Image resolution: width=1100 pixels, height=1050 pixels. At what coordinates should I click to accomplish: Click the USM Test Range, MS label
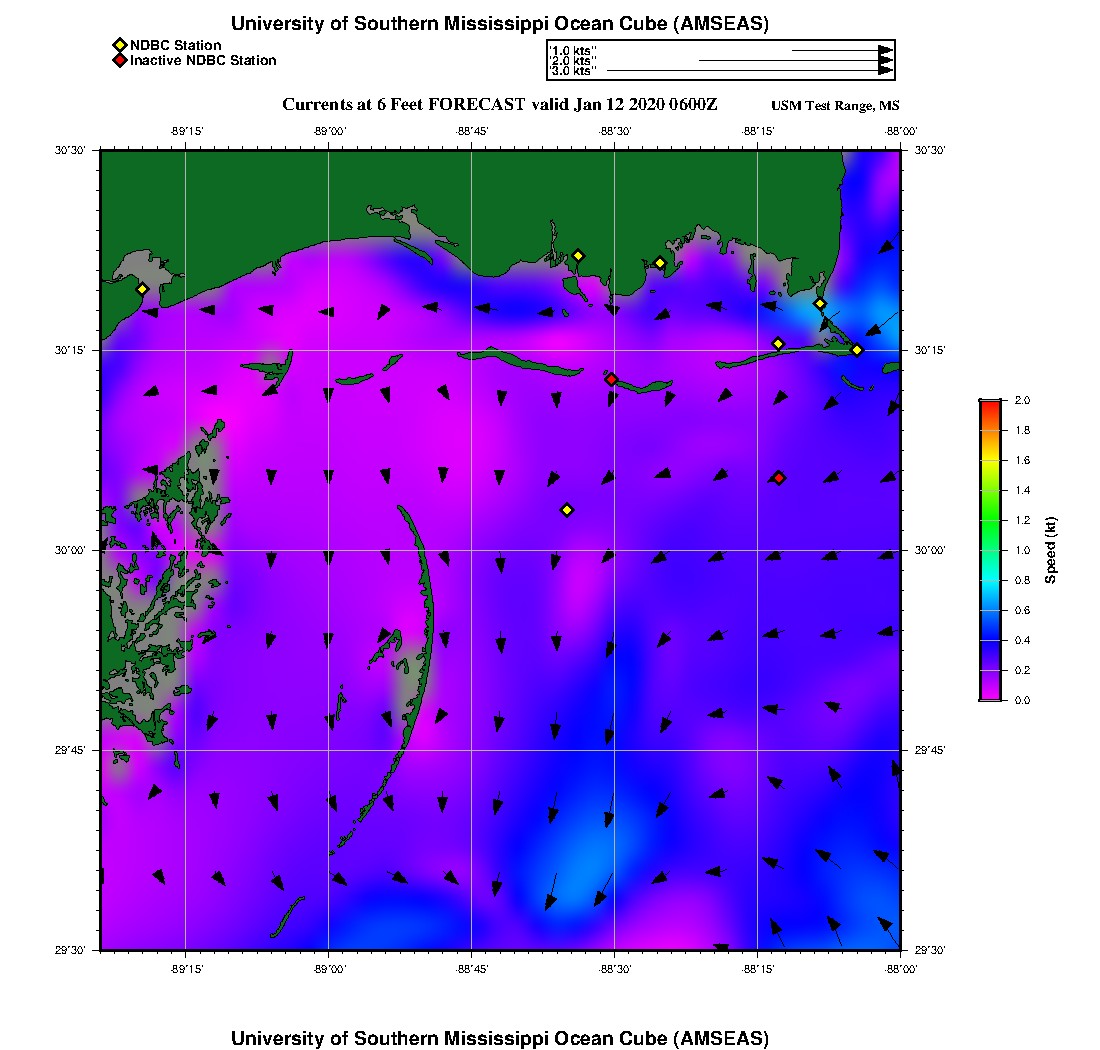[835, 106]
